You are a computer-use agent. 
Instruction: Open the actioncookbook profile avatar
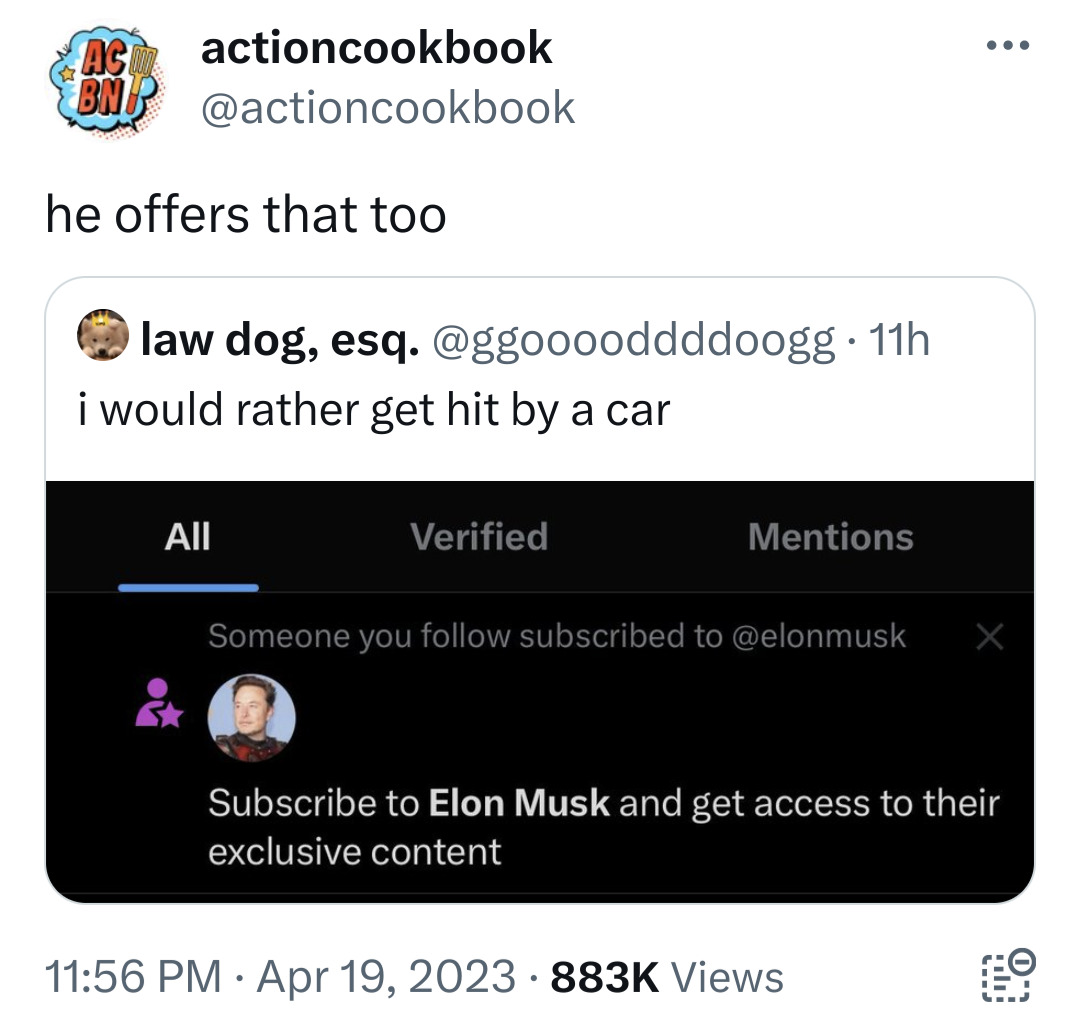(105, 78)
